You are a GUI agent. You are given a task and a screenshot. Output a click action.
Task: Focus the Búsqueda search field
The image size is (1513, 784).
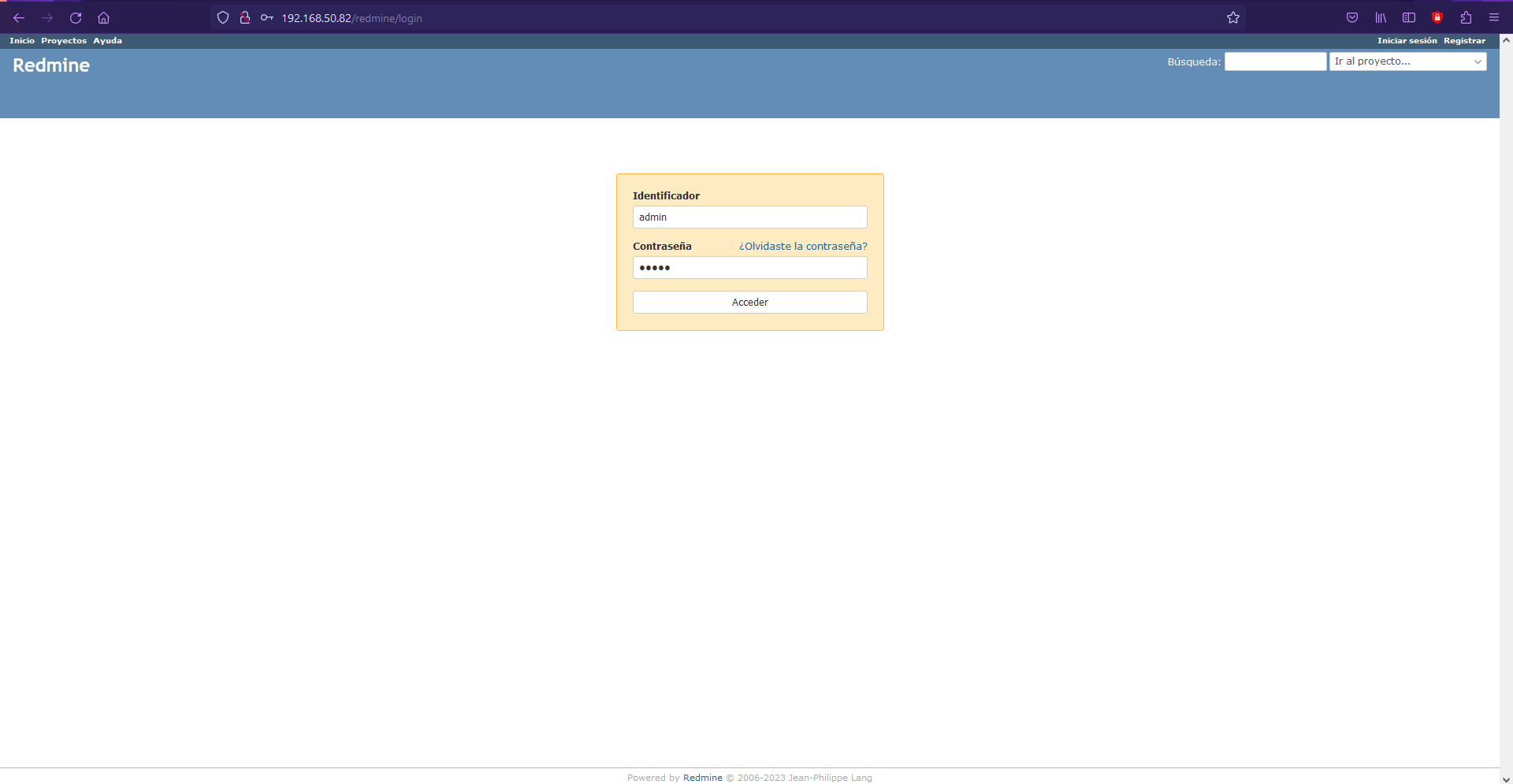click(x=1275, y=61)
